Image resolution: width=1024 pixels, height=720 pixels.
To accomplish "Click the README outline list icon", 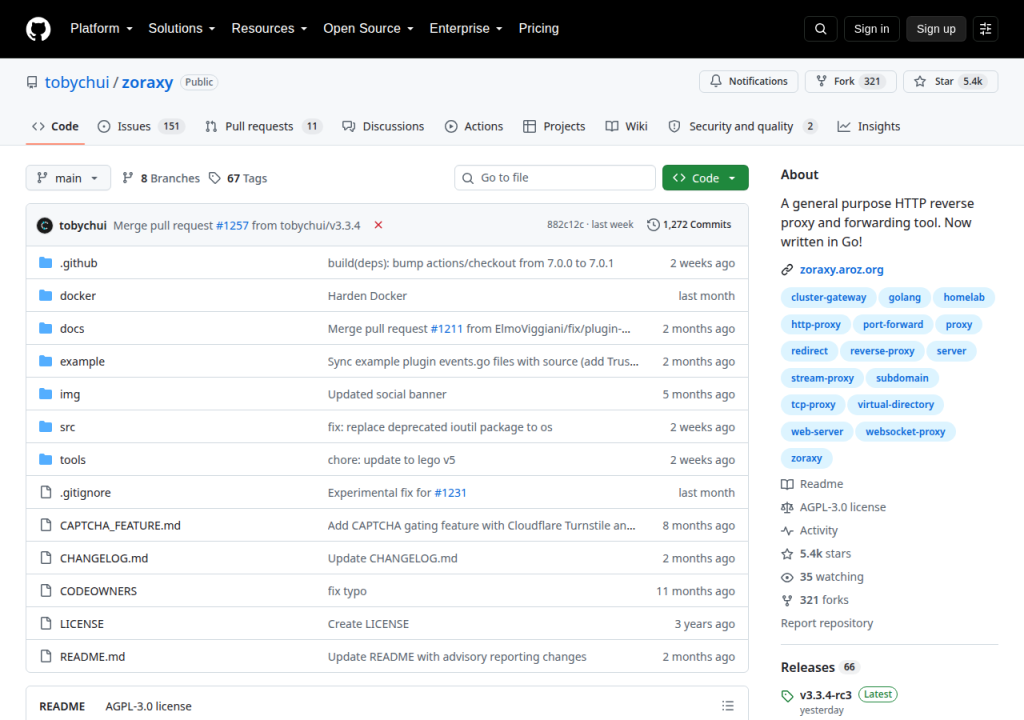I will pos(728,706).
